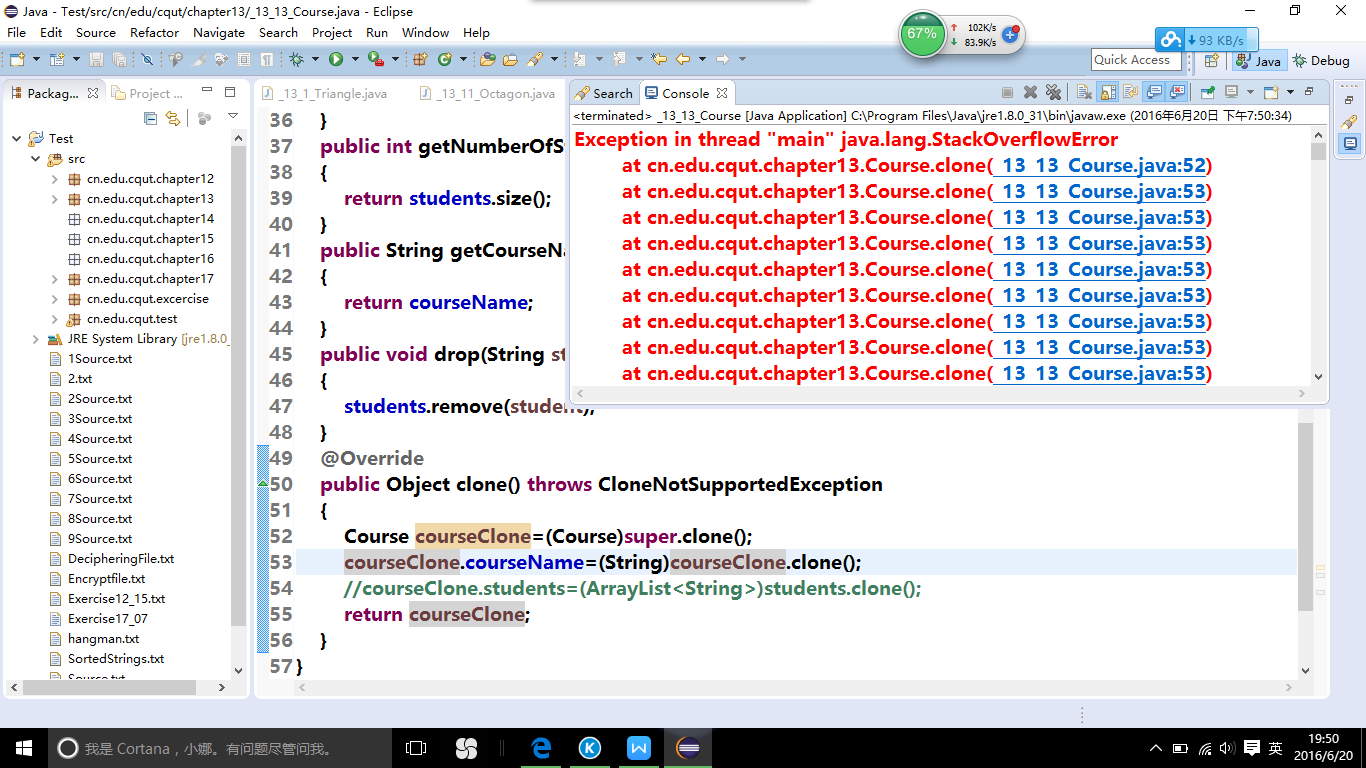
Task: Open the _13_13_Course.java:52 stack trace link
Action: pyautogui.click(x=1098, y=165)
